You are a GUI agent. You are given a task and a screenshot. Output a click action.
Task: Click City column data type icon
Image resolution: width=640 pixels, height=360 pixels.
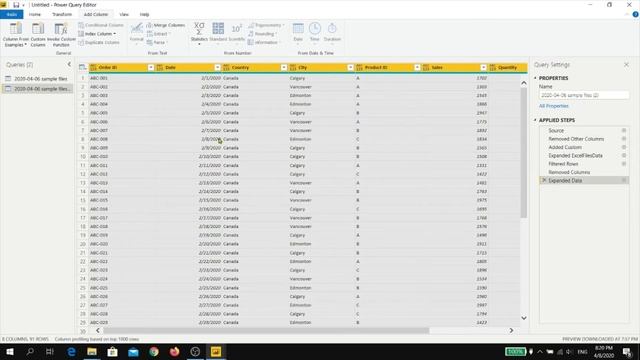pos(293,67)
